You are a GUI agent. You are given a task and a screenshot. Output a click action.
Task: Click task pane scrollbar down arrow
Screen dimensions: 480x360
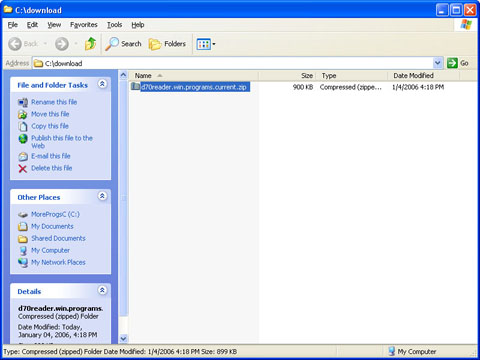[123, 339]
